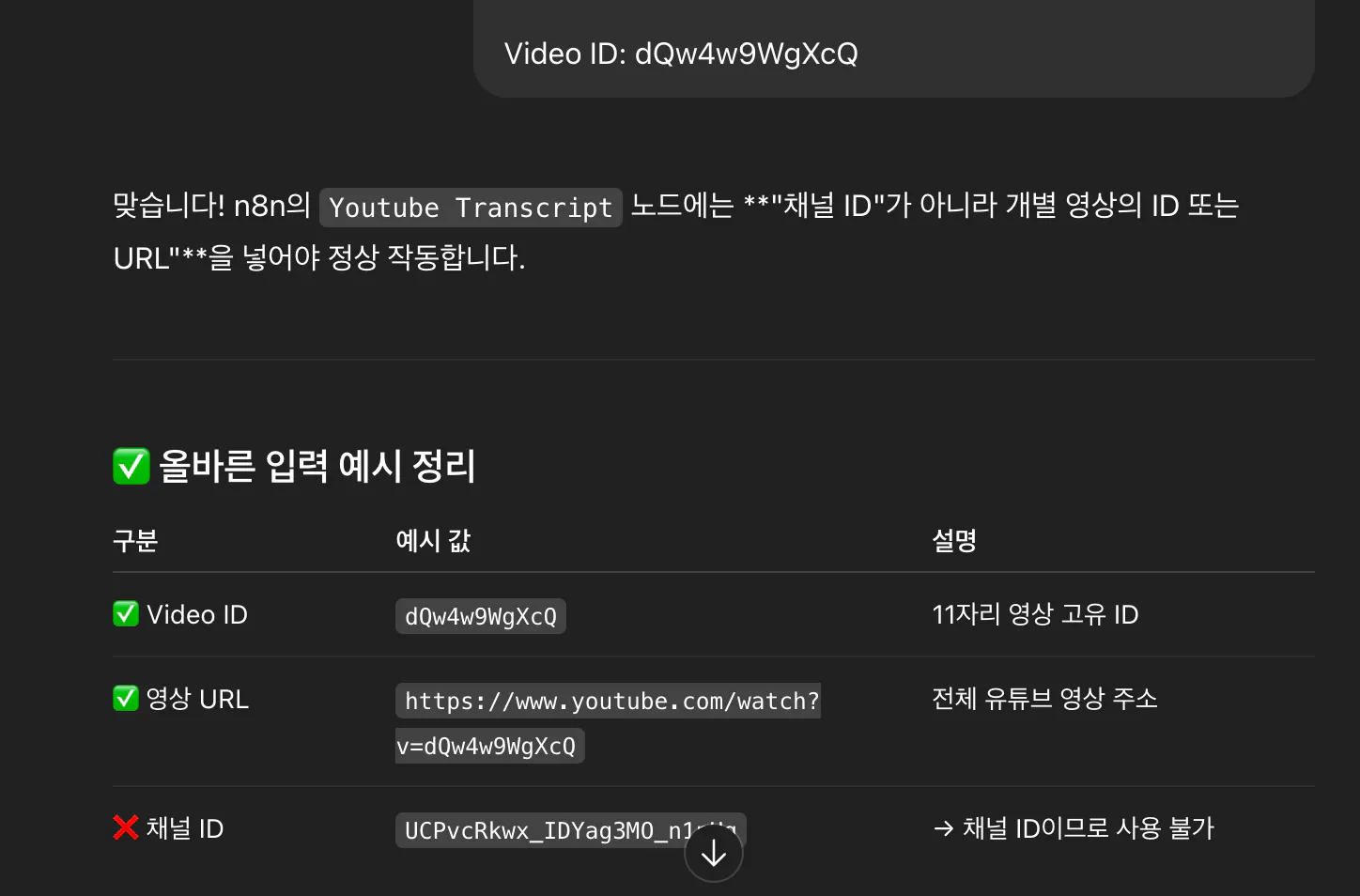Click the 영상 URL row label
This screenshot has height=896, width=1360.
[197, 699]
